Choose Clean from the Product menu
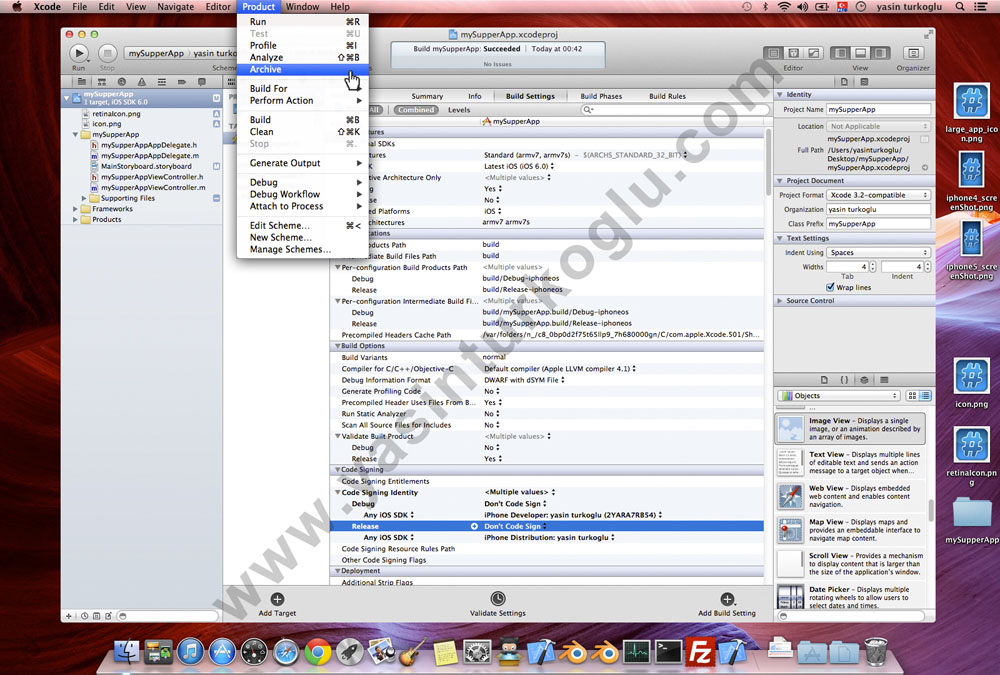1000x675 pixels. pyautogui.click(x=302, y=132)
